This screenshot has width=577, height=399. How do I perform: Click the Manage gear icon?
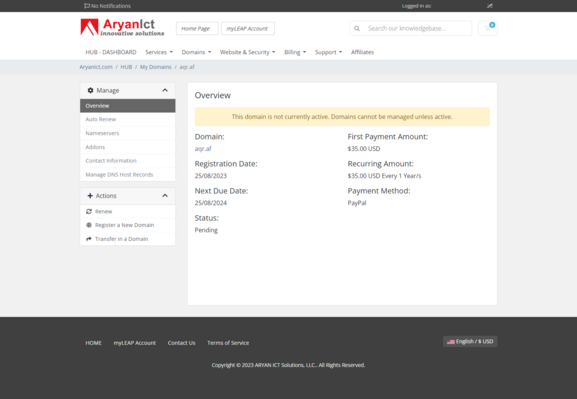(90, 90)
